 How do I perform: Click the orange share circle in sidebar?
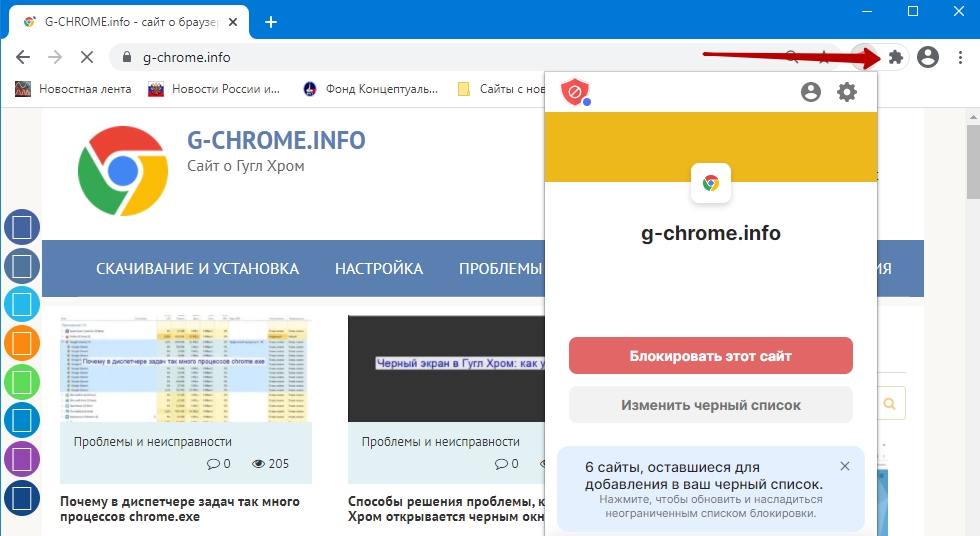[22, 343]
